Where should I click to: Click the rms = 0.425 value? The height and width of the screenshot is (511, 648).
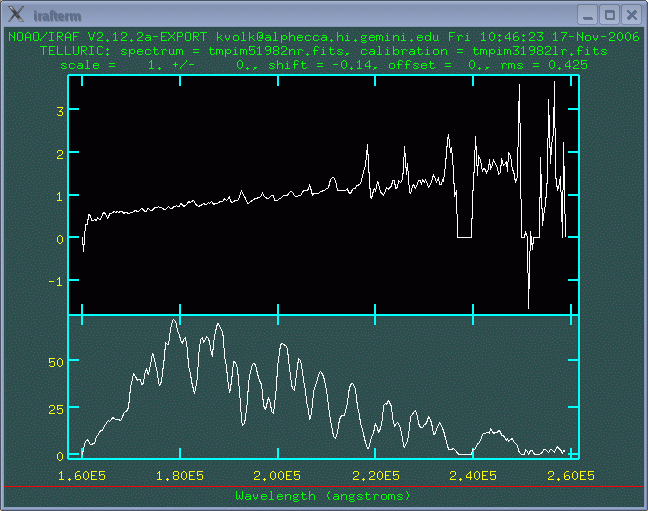(x=544, y=65)
